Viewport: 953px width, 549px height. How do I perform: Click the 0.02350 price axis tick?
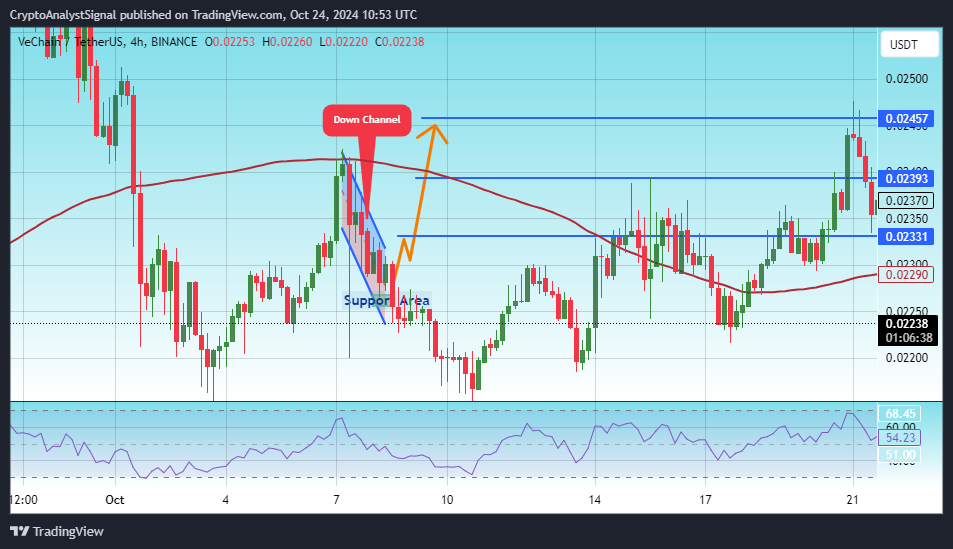click(906, 218)
